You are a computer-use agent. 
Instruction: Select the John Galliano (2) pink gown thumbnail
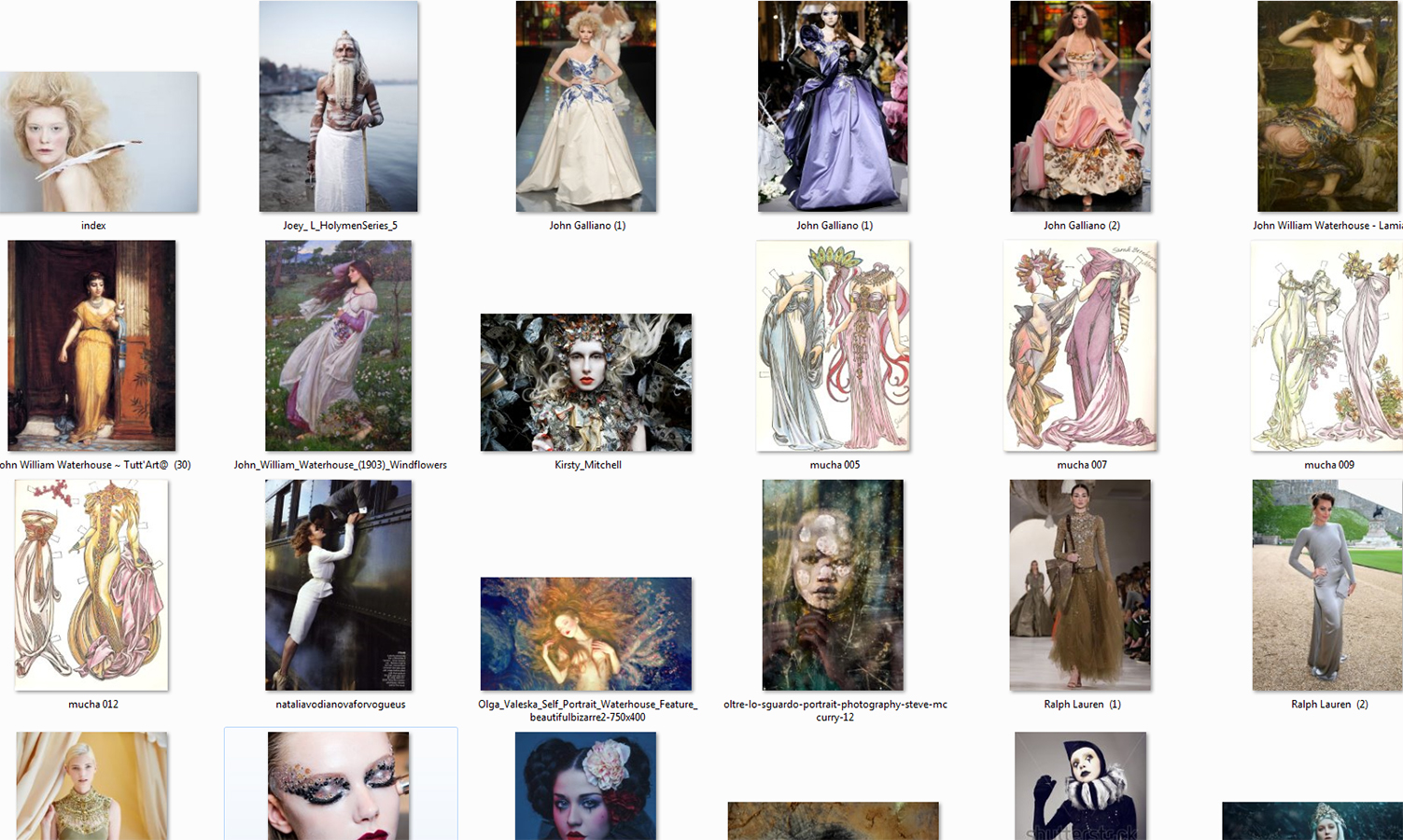tap(1080, 106)
